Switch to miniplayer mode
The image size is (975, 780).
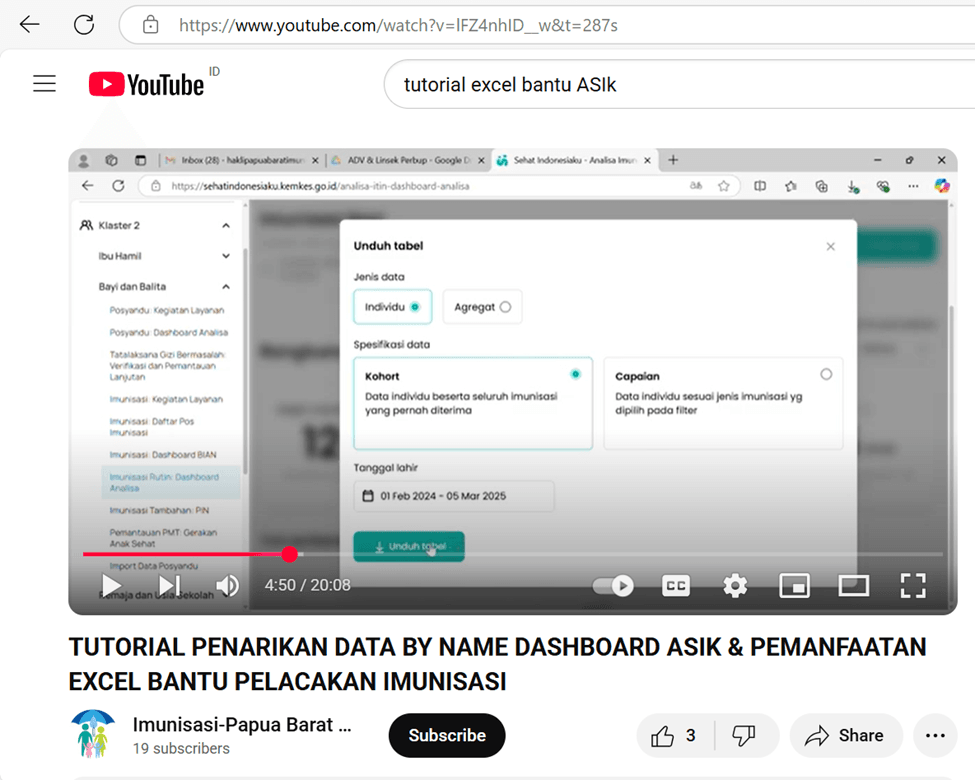pyautogui.click(x=794, y=585)
